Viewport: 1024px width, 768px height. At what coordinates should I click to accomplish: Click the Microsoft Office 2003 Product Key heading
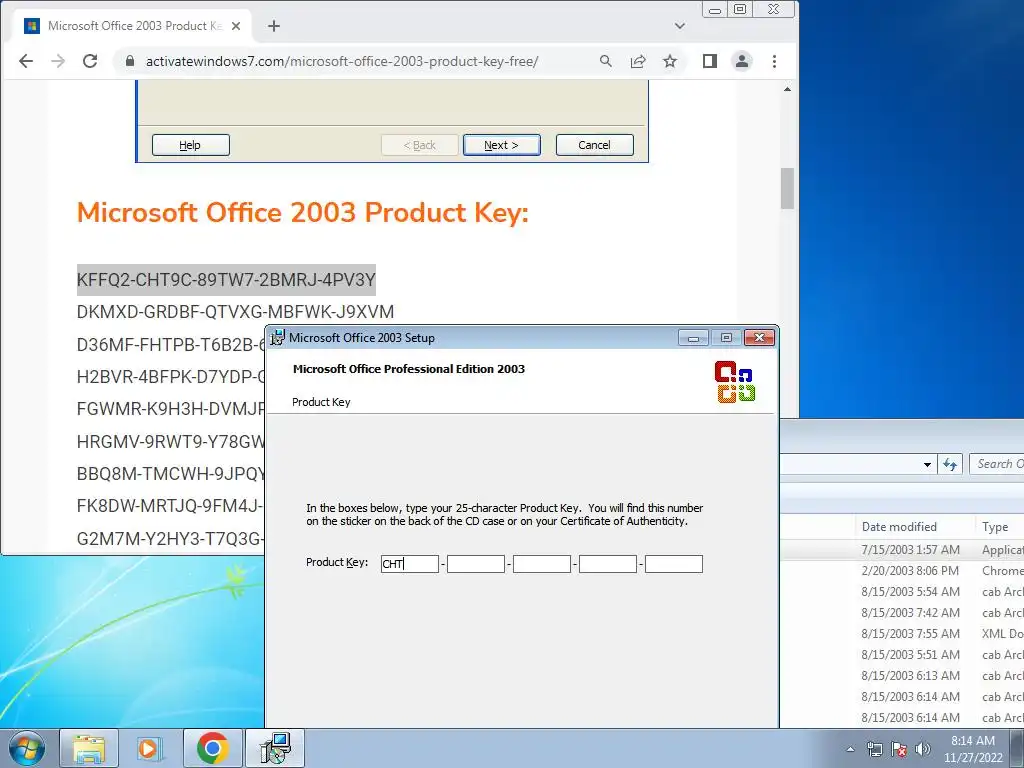coord(302,213)
